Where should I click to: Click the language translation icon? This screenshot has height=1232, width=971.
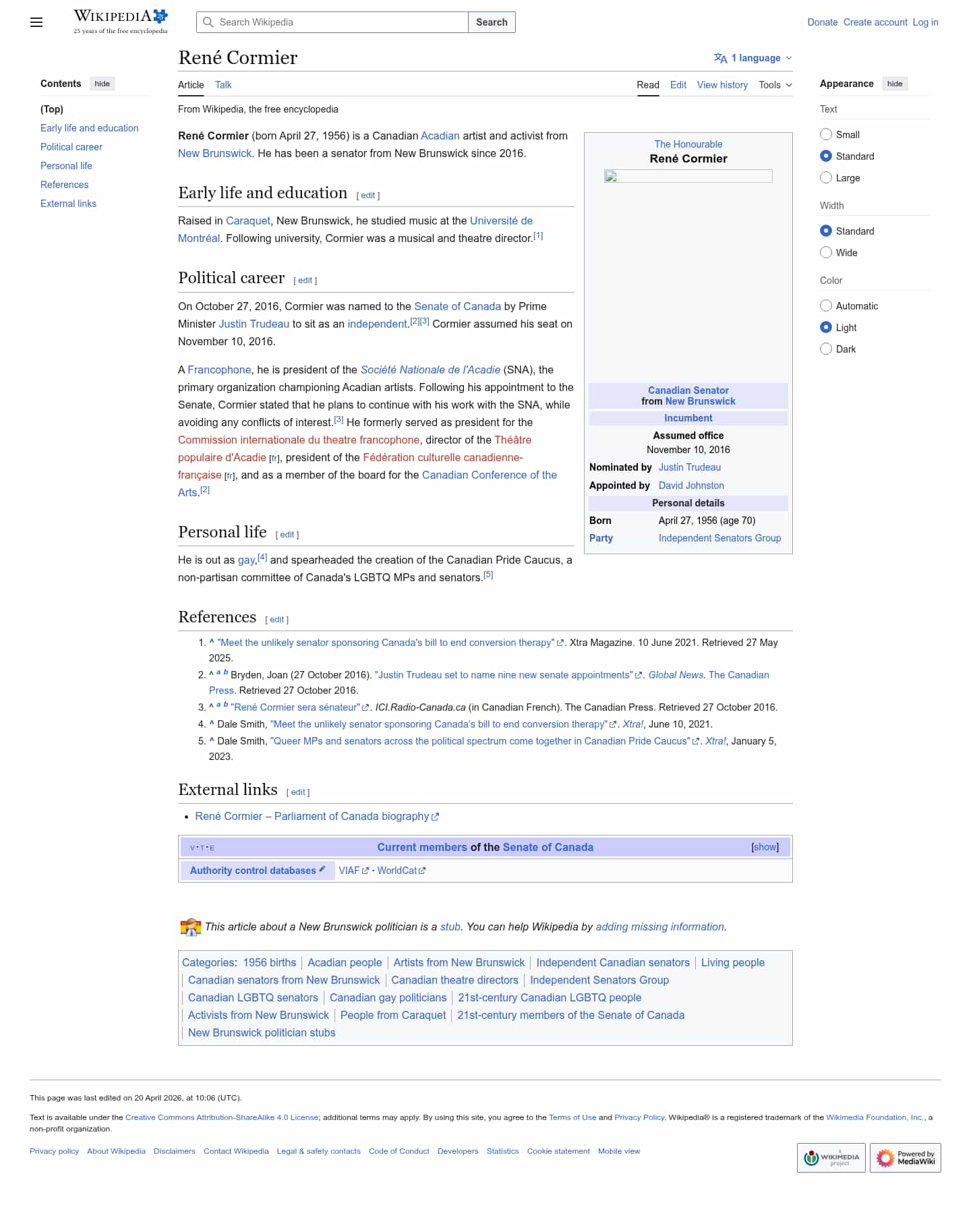(720, 58)
